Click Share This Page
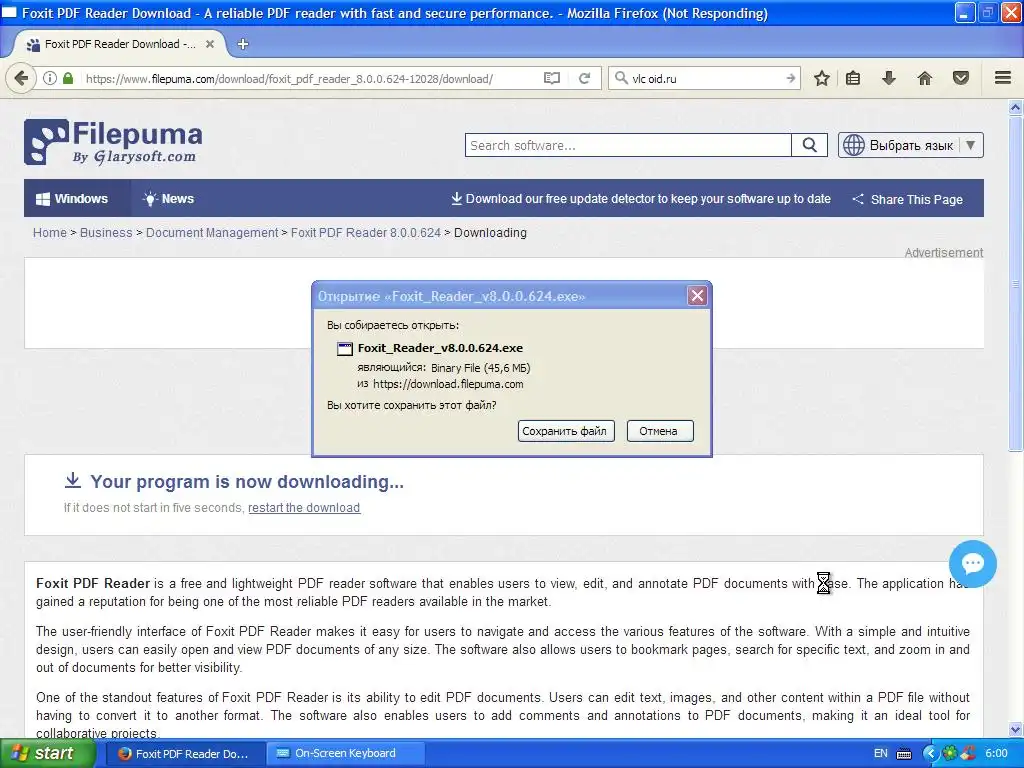1024x768 pixels. (x=907, y=199)
